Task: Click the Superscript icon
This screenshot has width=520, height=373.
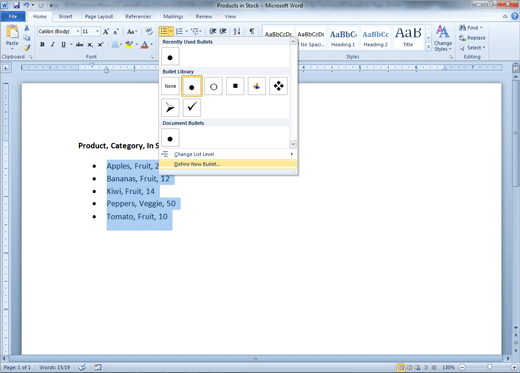Action: 100,44
